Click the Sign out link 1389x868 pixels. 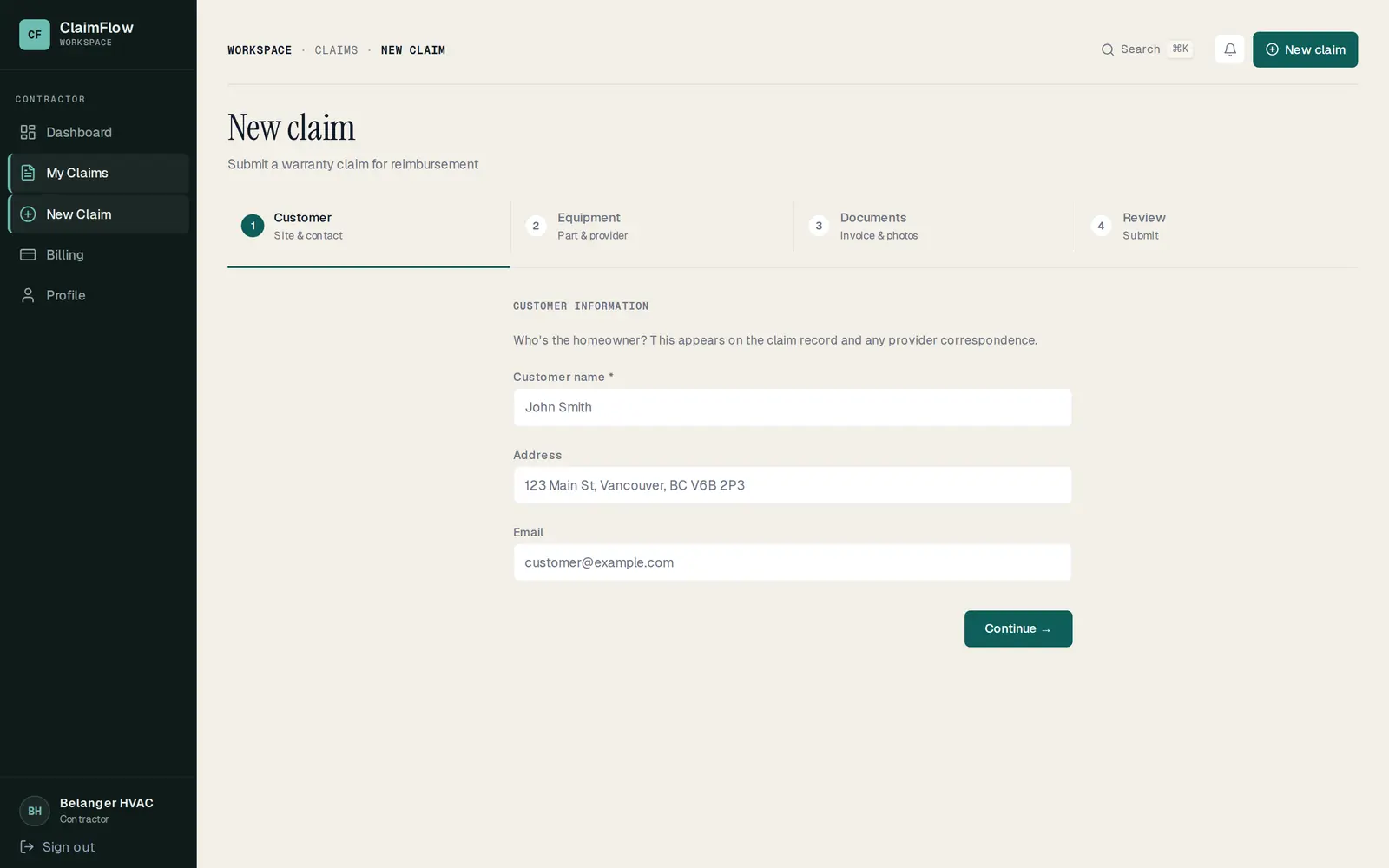[x=57, y=846]
